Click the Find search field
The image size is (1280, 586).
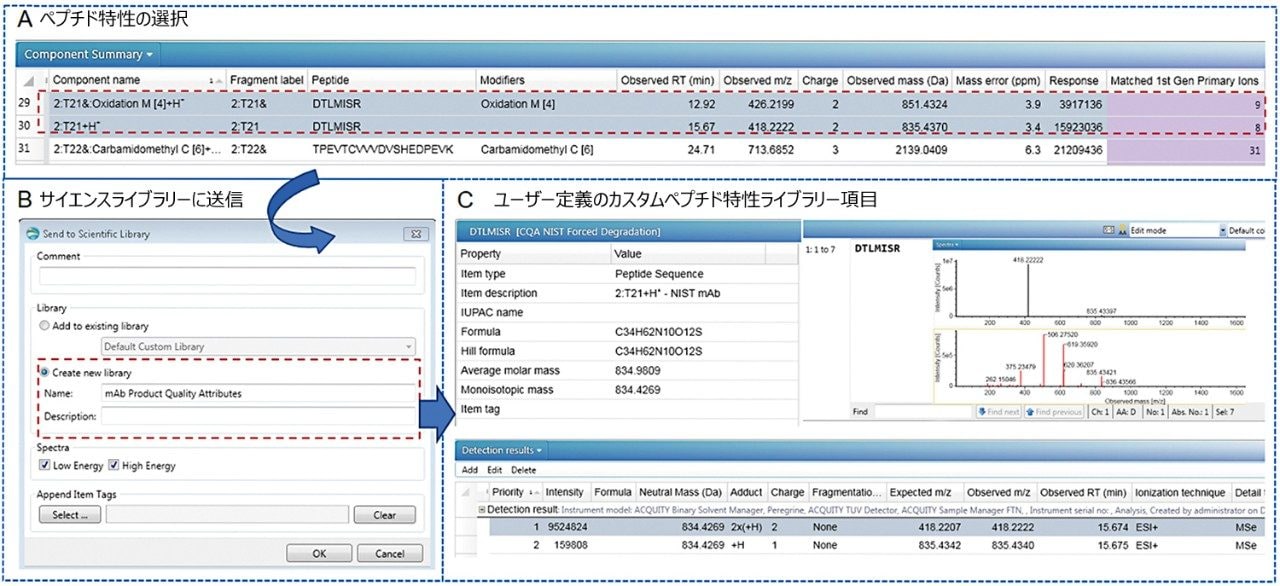pos(921,411)
